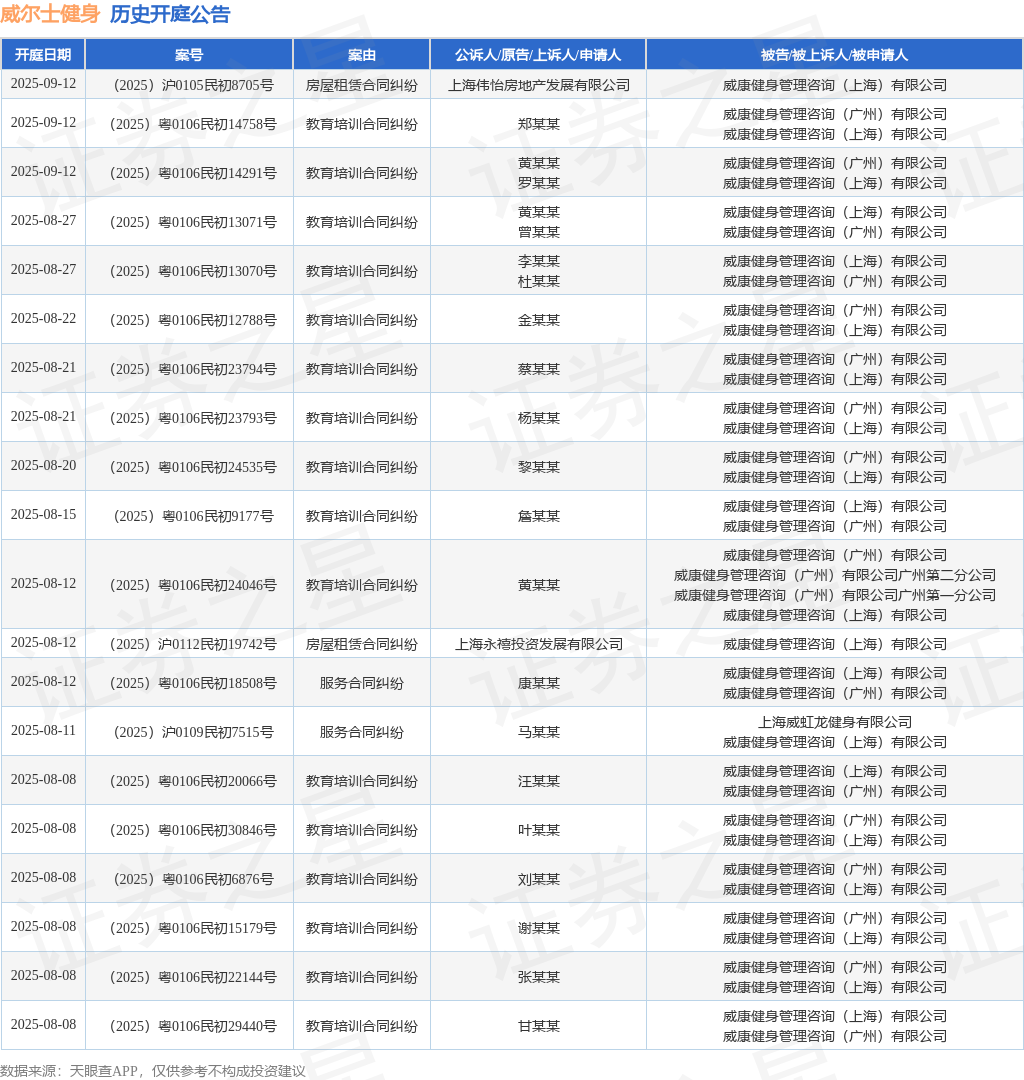Click plaintiff 叶某某
Screen dimensions: 1024x1080
[539, 829]
